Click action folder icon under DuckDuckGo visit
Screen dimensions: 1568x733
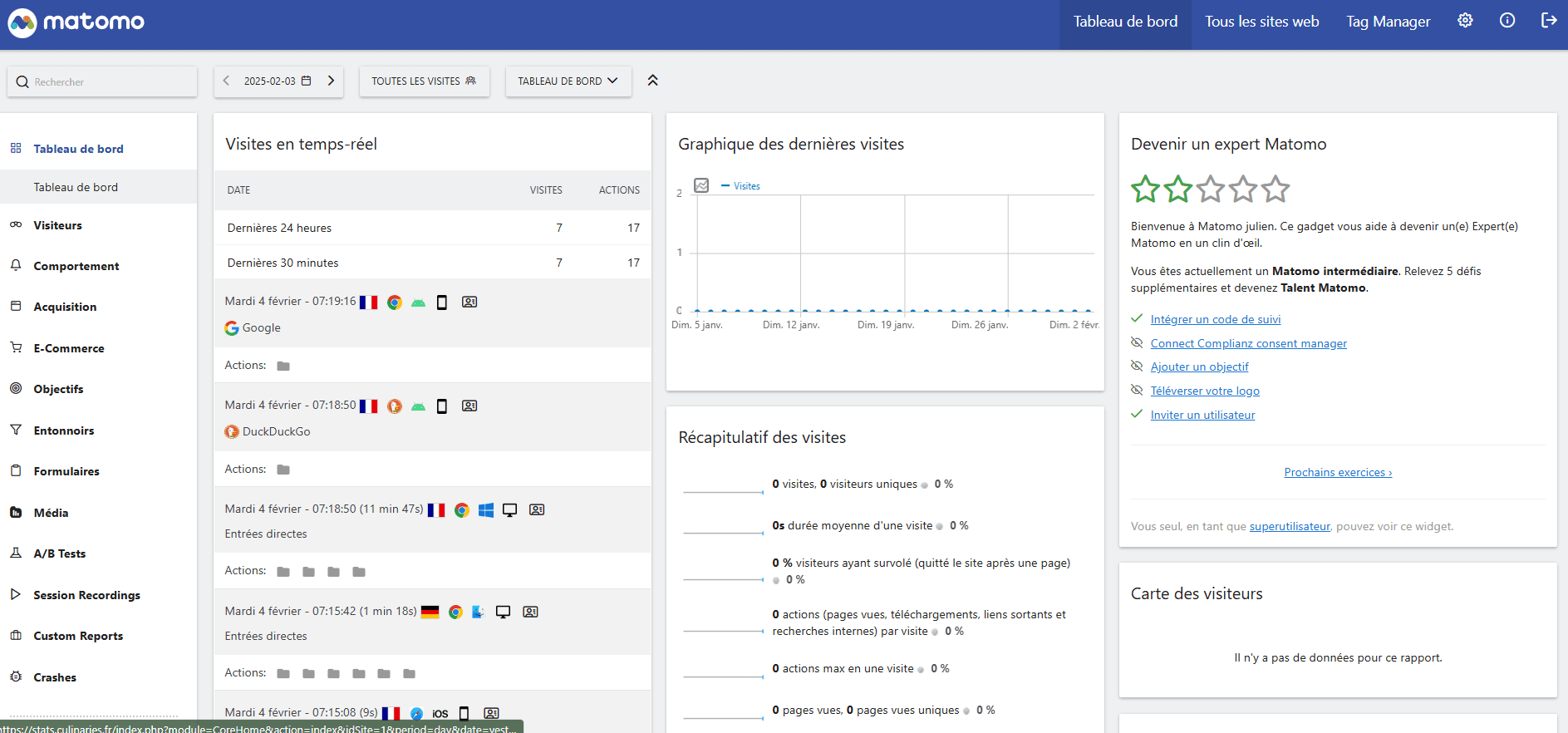[283, 470]
